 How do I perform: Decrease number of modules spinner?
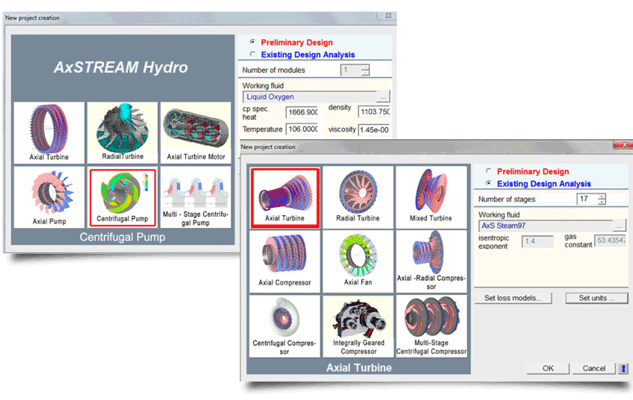(365, 73)
